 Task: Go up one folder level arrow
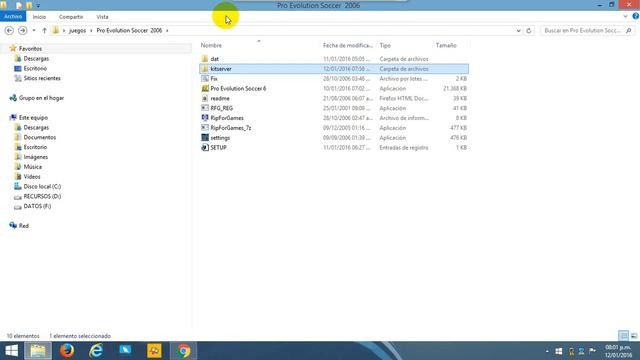[x=44, y=31]
